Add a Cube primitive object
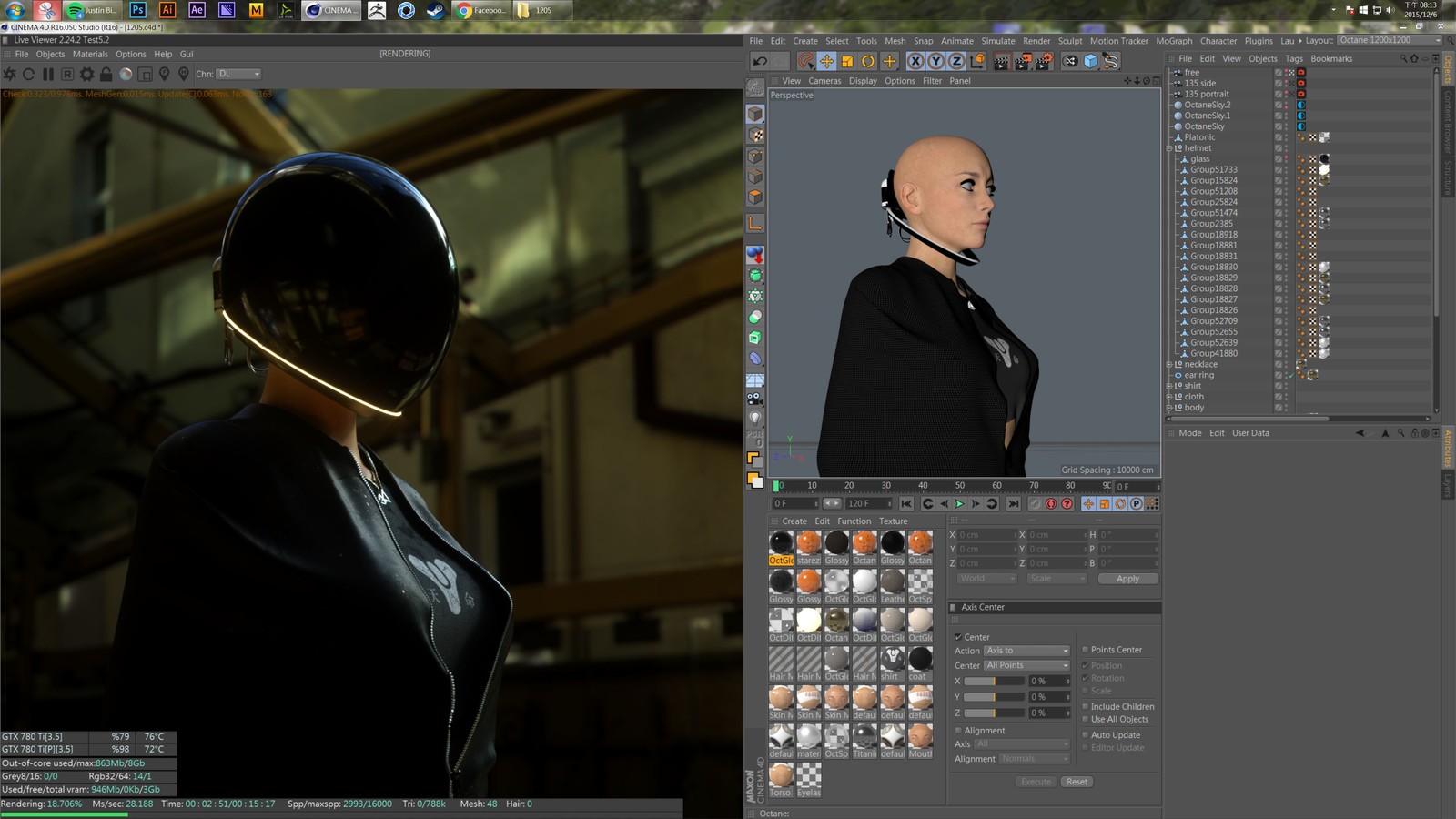 pos(1090,61)
